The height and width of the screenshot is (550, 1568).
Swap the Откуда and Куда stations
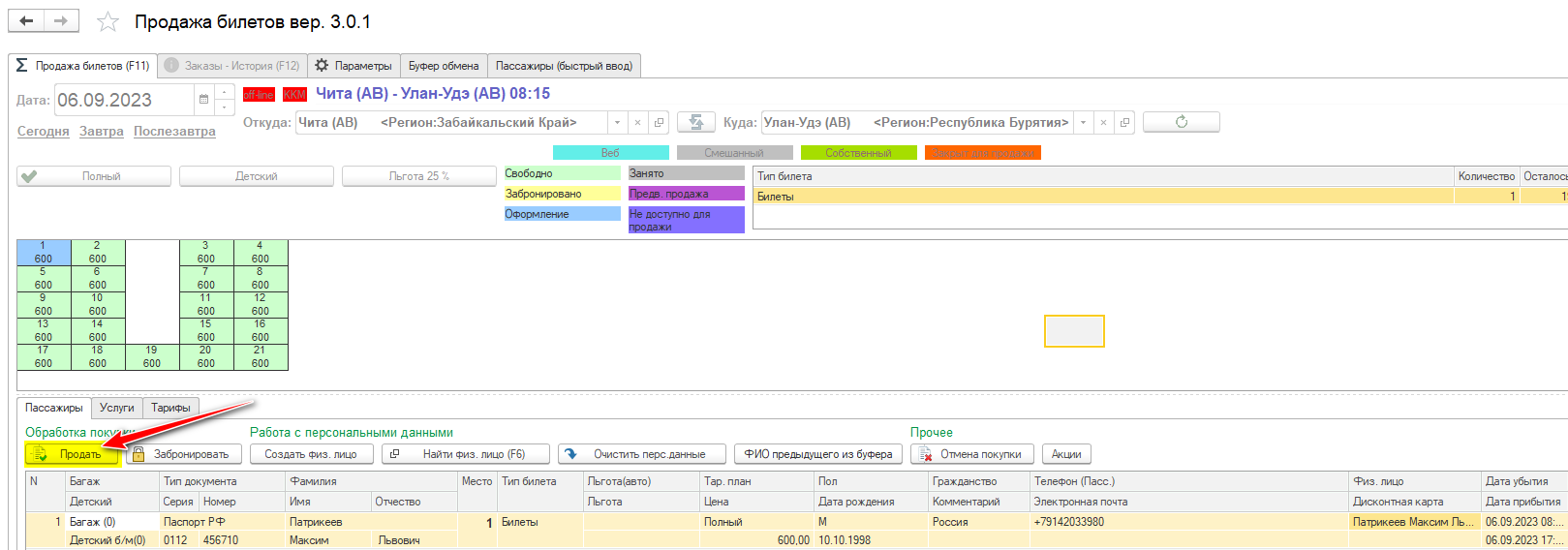695,122
